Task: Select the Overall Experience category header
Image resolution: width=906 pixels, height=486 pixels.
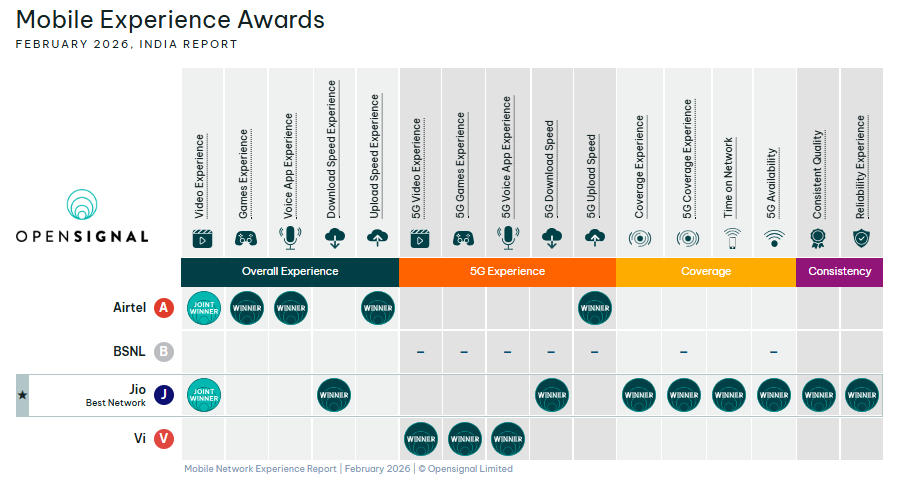Action: tap(290, 272)
